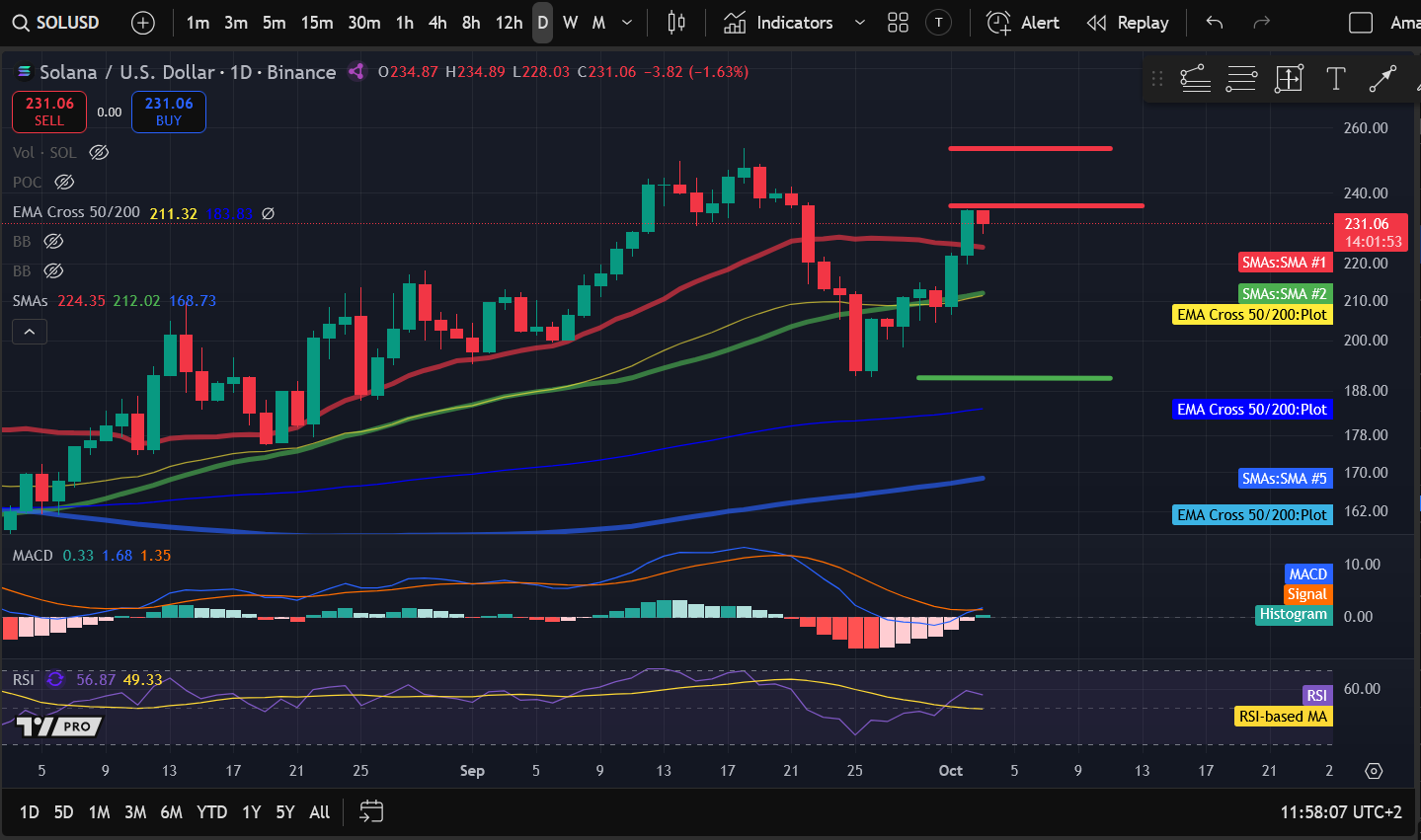Redo the last undone chart action
Image resolution: width=1421 pixels, height=840 pixels.
(1261, 23)
